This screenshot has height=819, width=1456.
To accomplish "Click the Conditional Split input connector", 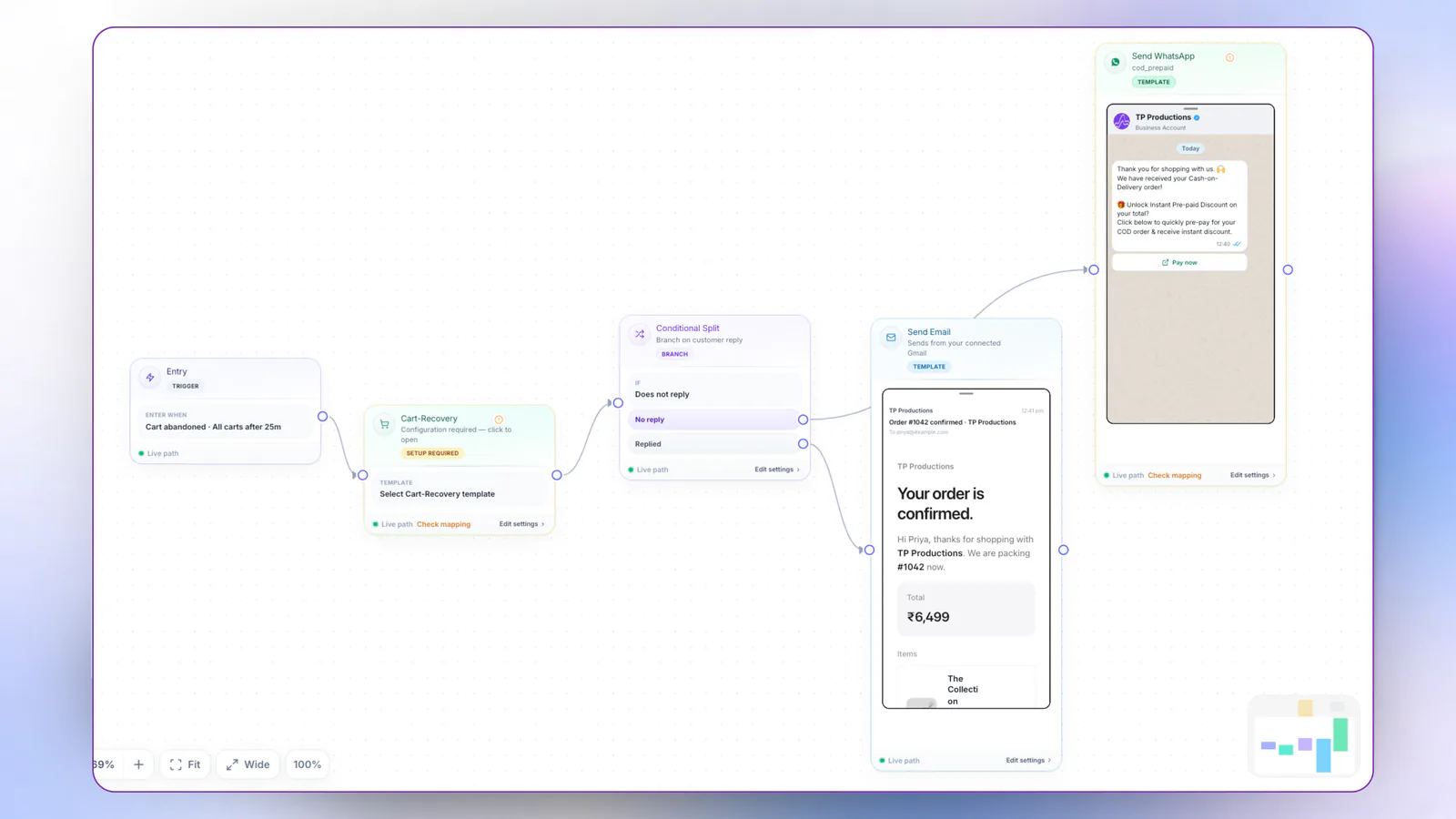I will coord(618,402).
